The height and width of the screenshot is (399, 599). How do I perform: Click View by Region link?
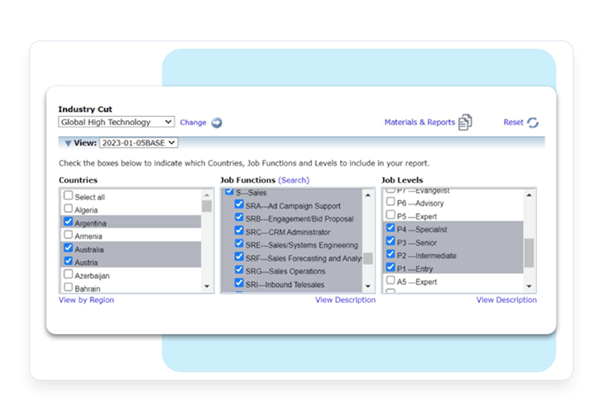[x=86, y=300]
